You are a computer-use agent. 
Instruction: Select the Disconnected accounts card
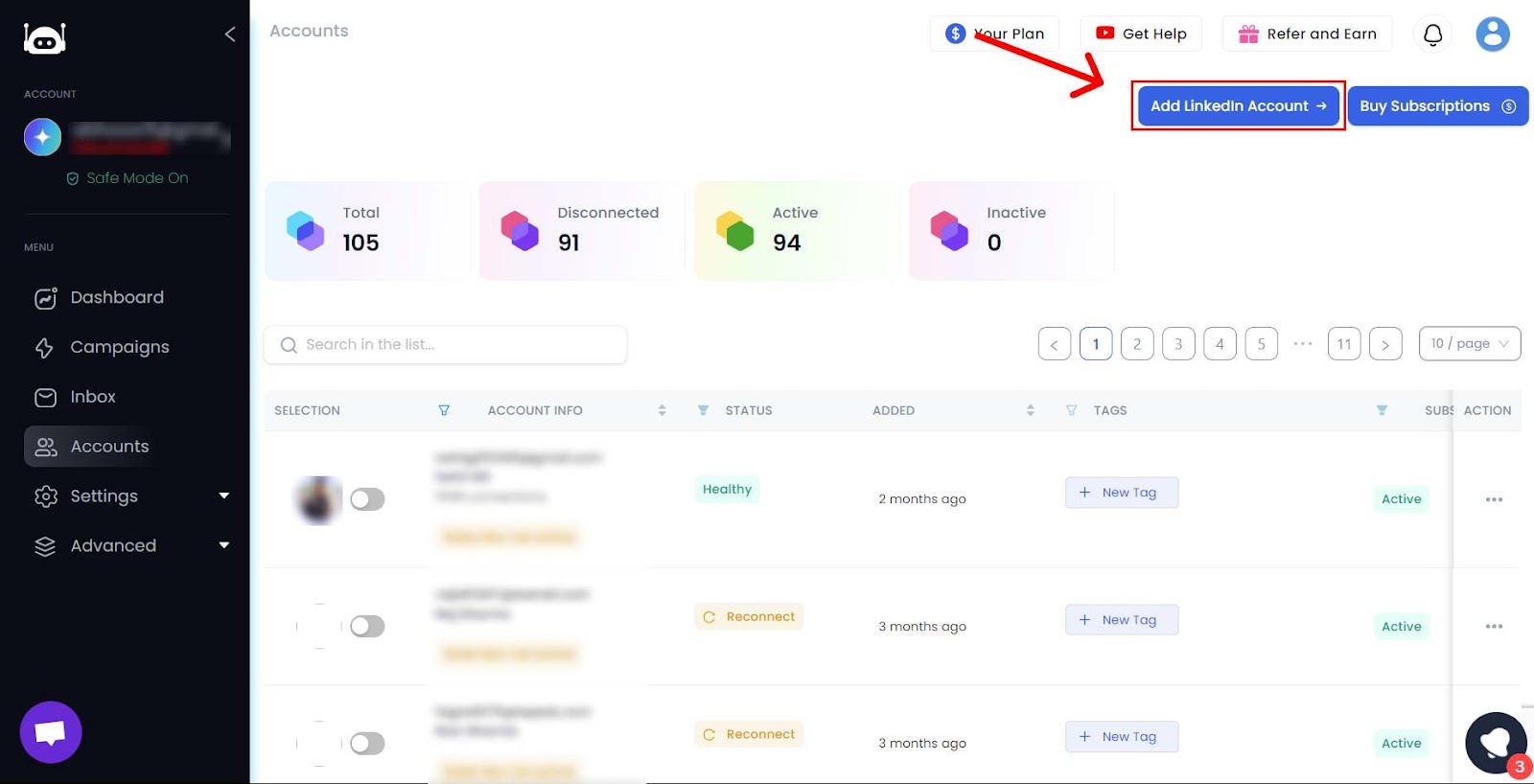583,231
